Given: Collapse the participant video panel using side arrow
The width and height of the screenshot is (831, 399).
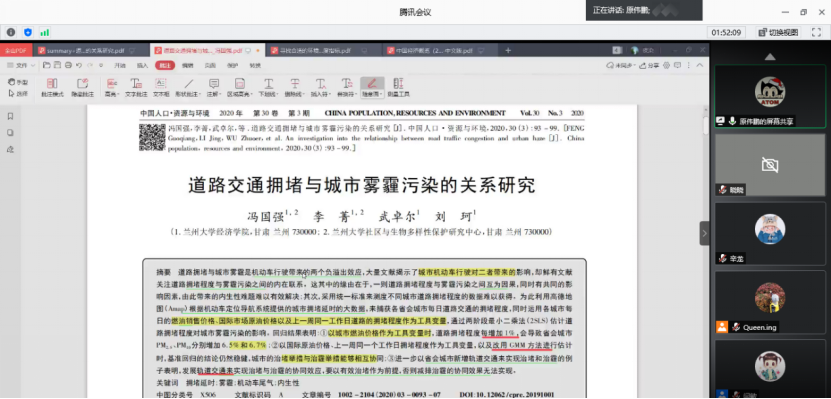Looking at the screenshot, I should pos(704,233).
